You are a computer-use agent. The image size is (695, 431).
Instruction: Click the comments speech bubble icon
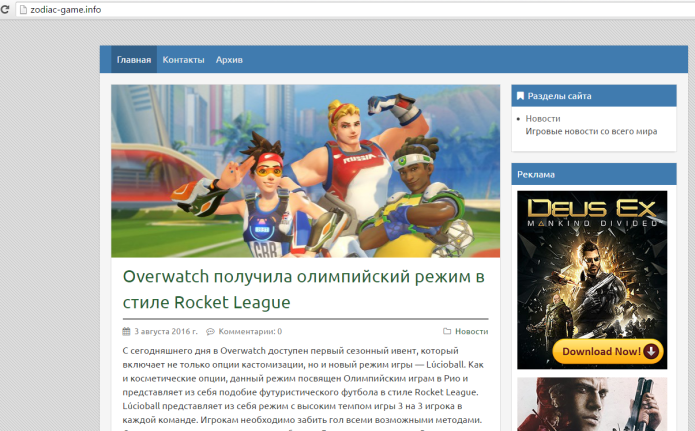[210, 331]
